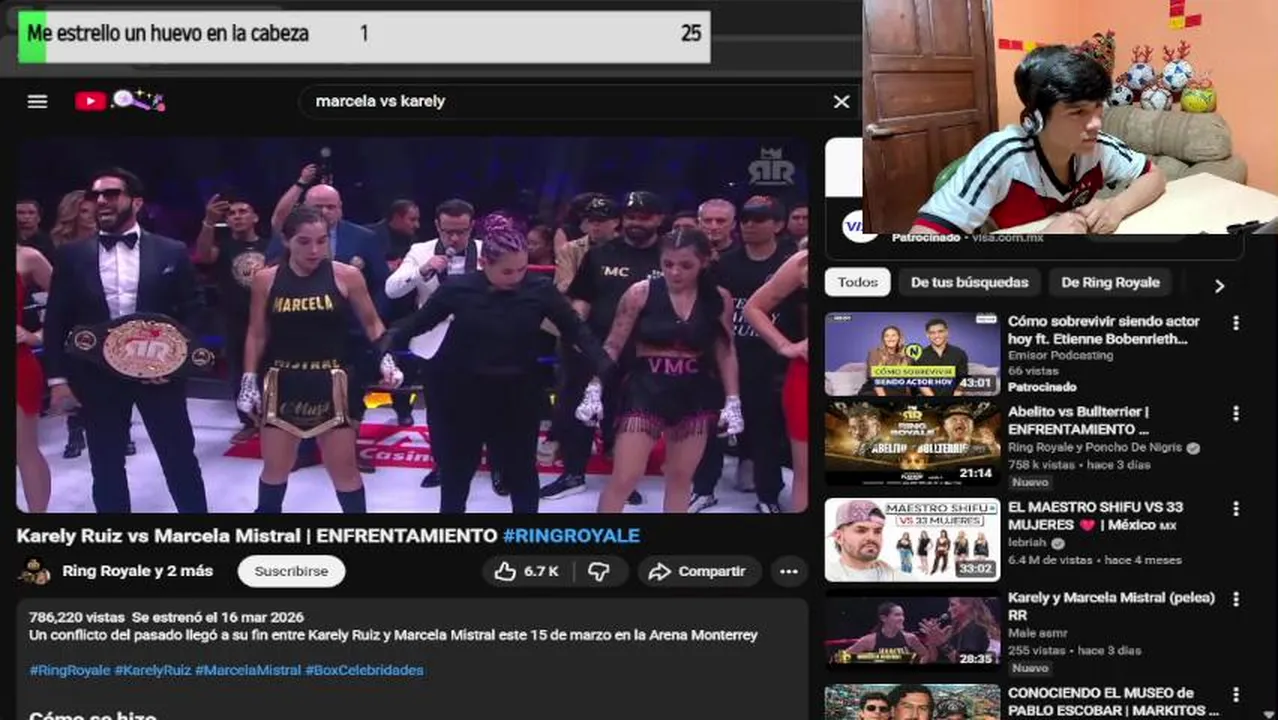
Task: Share the video with Compartir button
Action: click(x=699, y=571)
